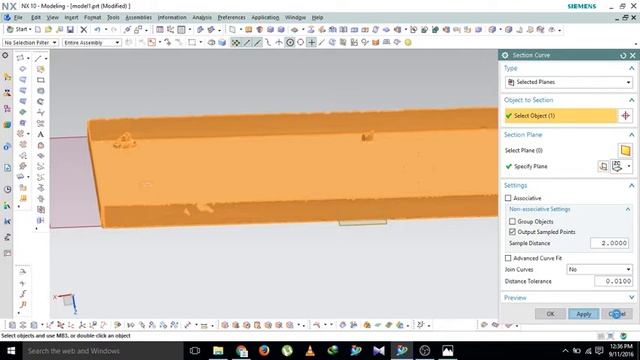The image size is (640, 360).
Task: Open Internet Explorer icon in resource bar
Action: [7, 146]
